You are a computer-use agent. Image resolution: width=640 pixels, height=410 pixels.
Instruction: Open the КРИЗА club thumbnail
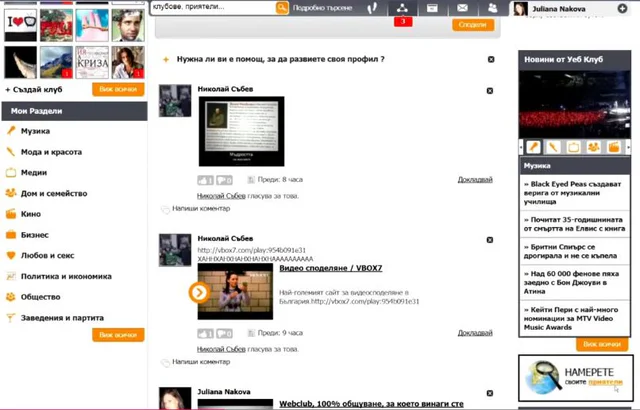click(92, 62)
